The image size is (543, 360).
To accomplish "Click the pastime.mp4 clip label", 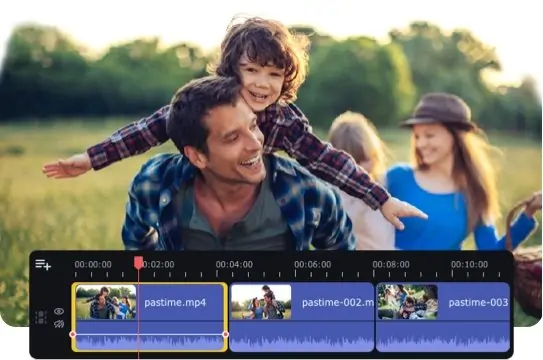I will click(x=175, y=303).
